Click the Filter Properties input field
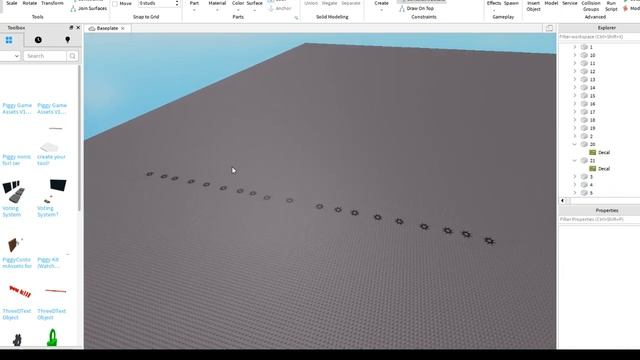This screenshot has height=360, width=640. click(x=598, y=220)
